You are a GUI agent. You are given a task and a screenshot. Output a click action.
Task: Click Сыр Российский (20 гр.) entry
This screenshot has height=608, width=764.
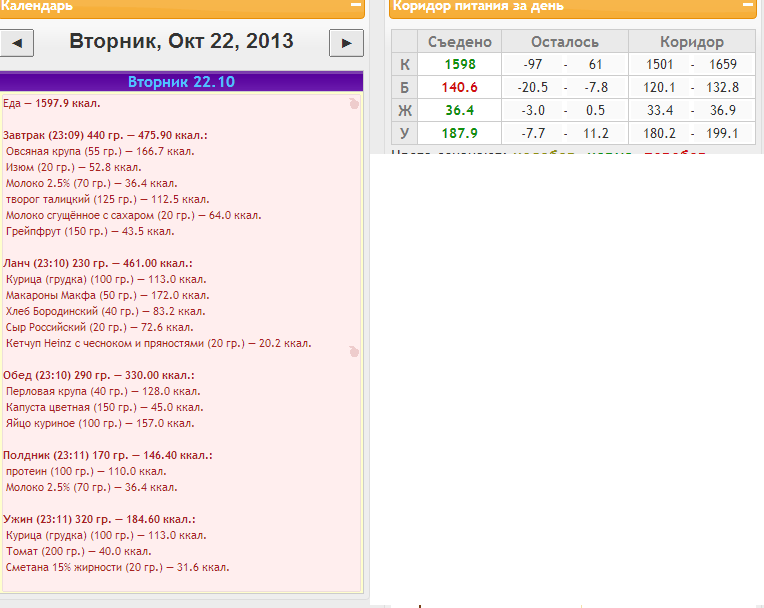click(x=99, y=327)
